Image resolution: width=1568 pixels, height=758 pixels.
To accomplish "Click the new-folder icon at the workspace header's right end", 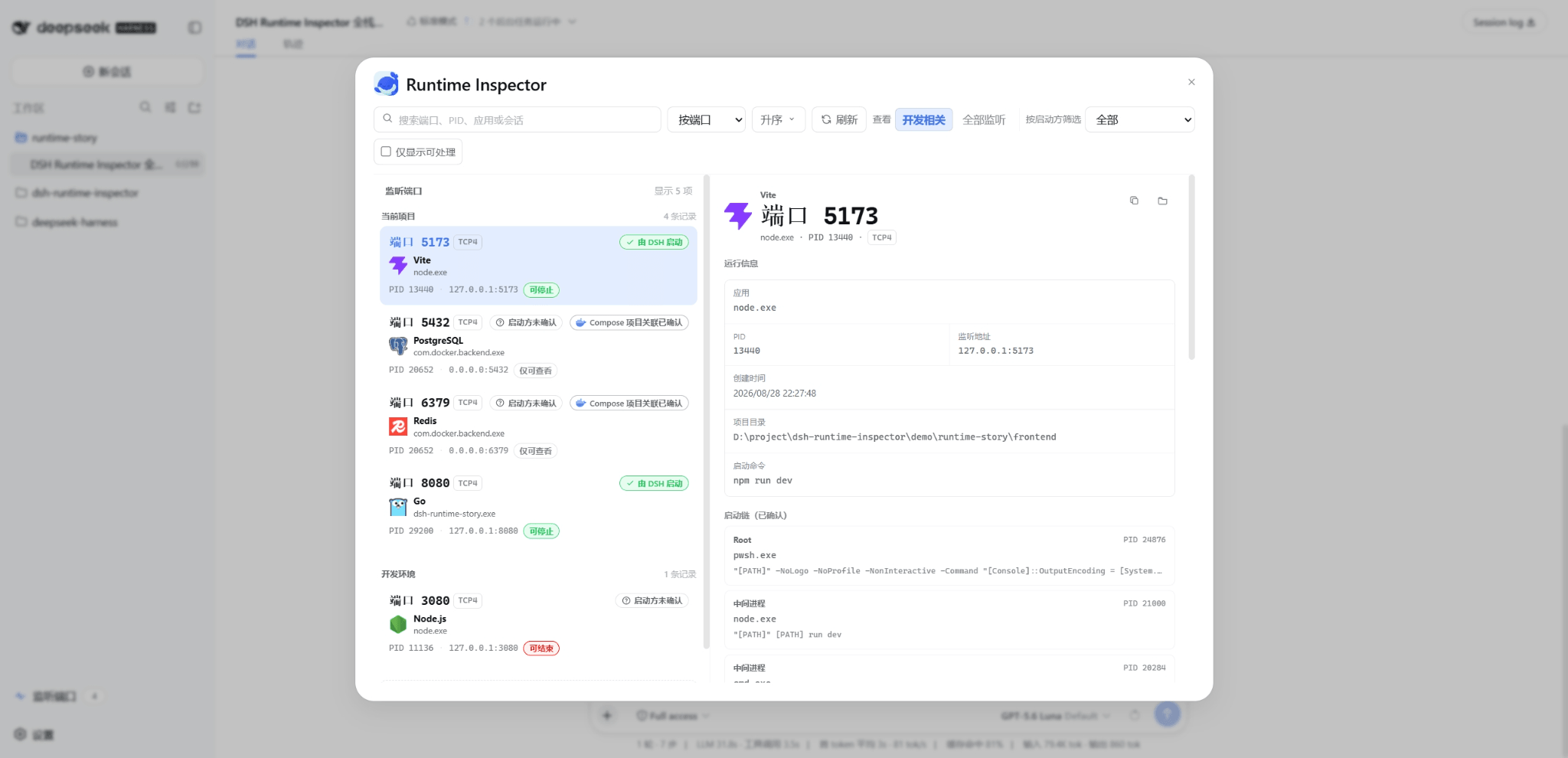I will coord(194,107).
